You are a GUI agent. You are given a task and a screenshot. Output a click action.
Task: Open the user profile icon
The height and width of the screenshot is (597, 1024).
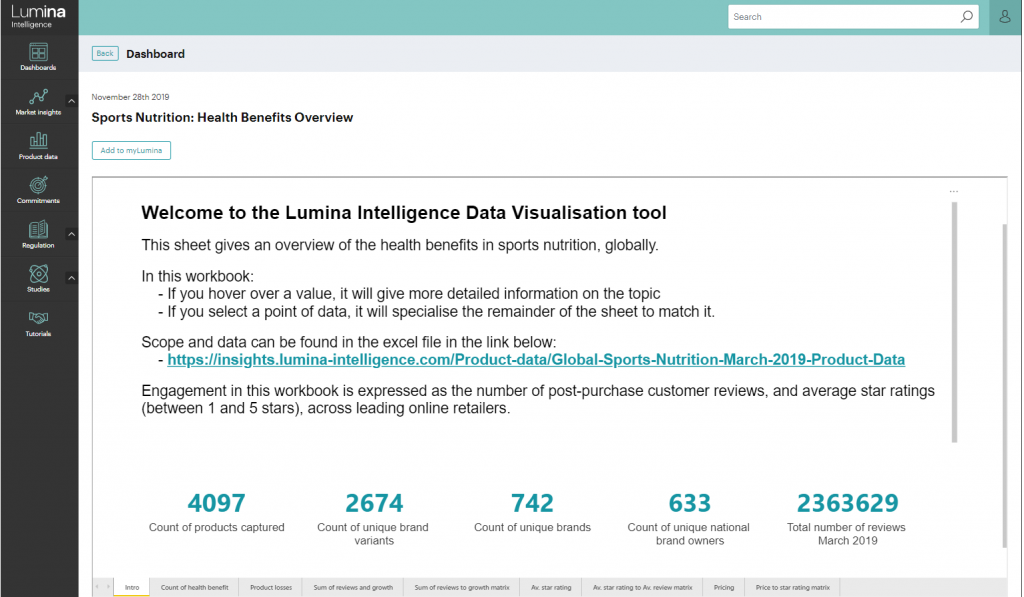pos(1004,17)
